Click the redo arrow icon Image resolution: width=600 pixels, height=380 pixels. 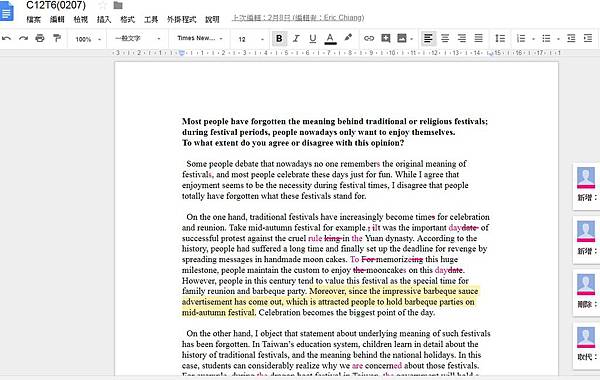click(23, 38)
